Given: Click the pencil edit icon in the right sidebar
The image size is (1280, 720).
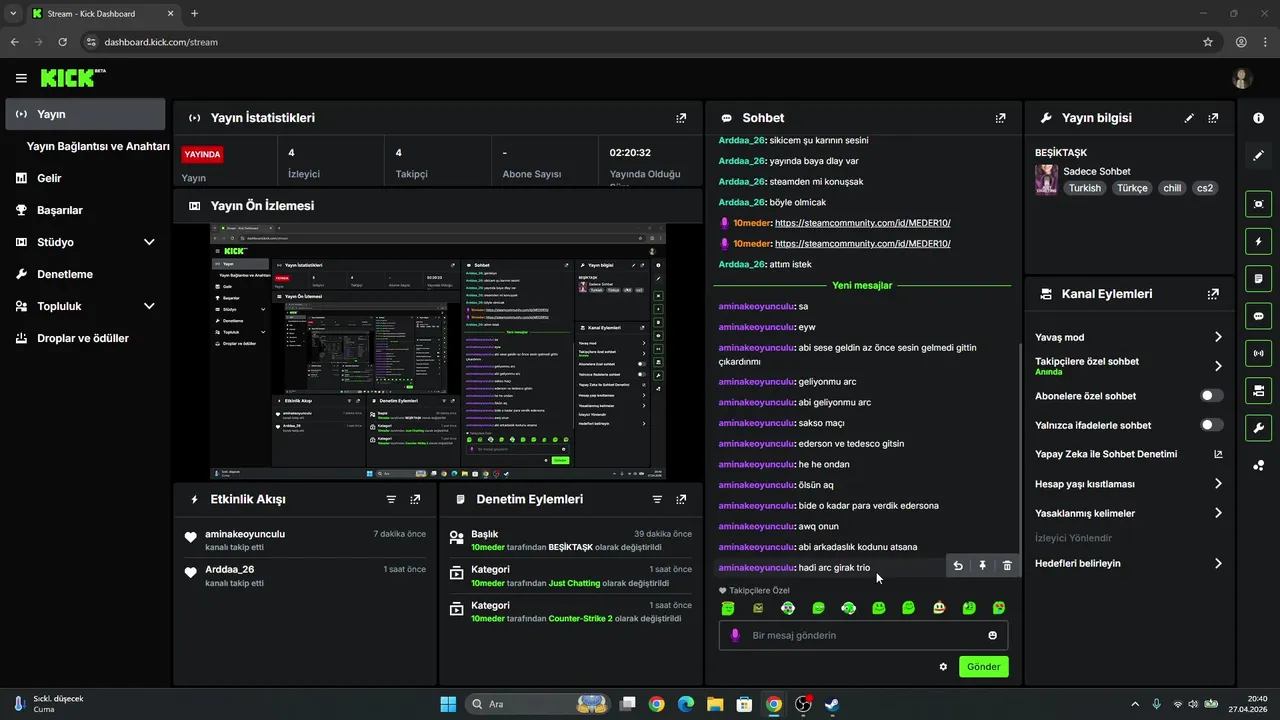Looking at the screenshot, I should point(1258,155).
